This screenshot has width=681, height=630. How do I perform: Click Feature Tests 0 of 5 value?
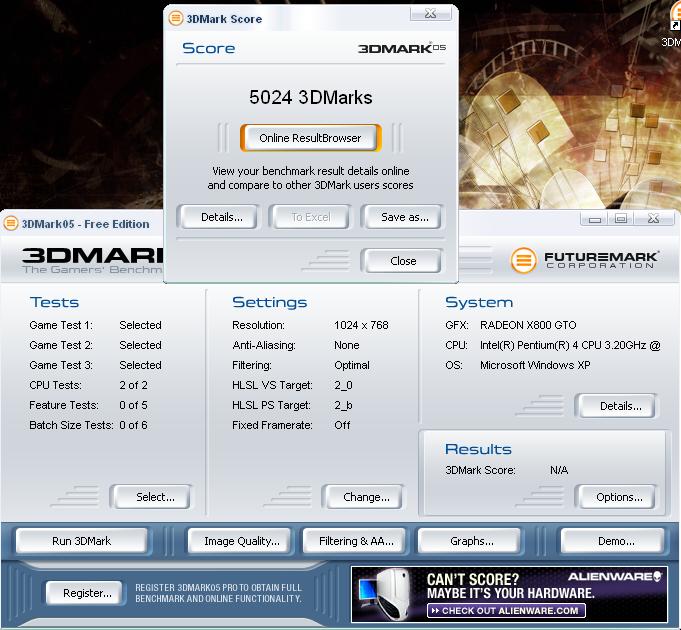point(133,405)
